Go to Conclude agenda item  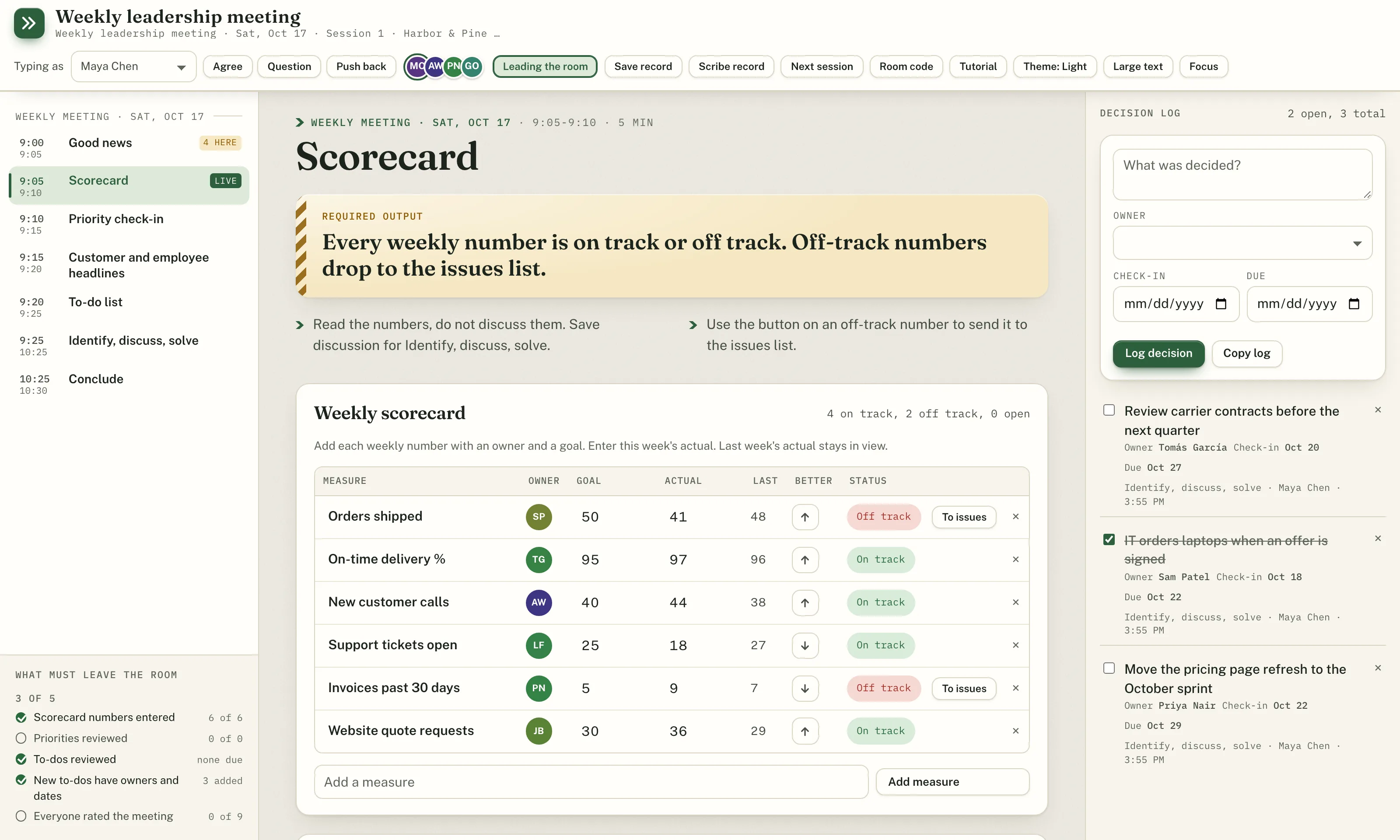[x=129, y=384]
